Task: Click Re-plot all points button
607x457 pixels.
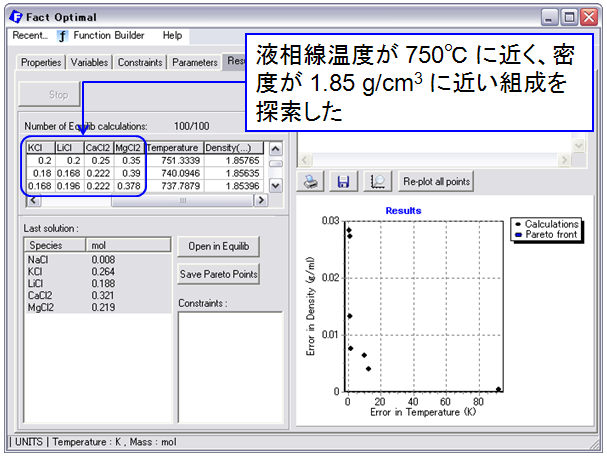Action: (436, 182)
